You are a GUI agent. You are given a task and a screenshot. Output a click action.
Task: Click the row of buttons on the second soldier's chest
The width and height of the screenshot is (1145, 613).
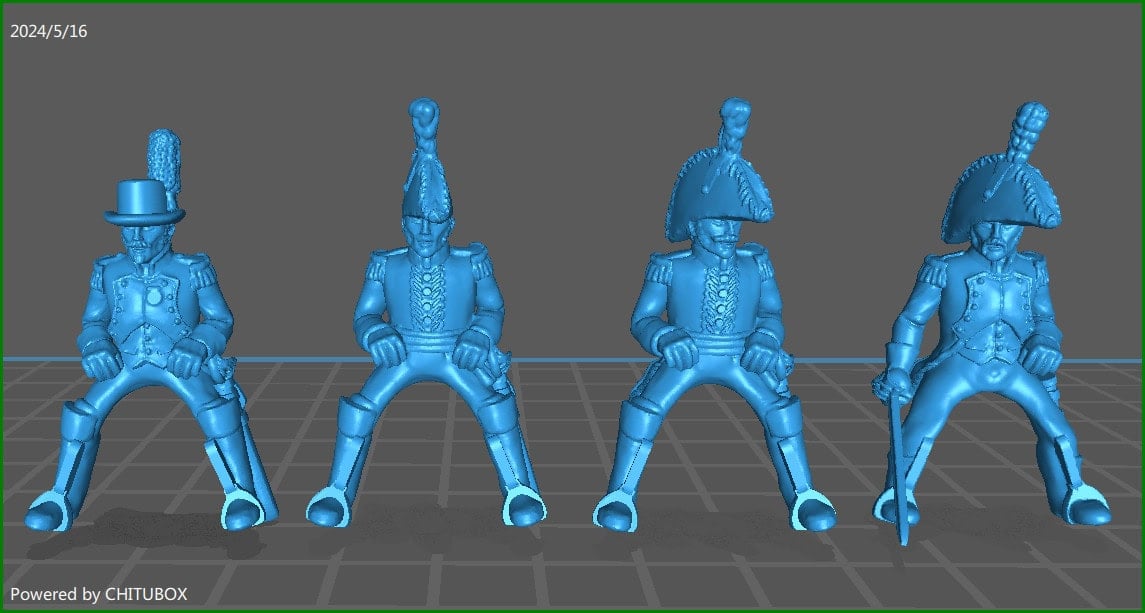tap(425, 295)
